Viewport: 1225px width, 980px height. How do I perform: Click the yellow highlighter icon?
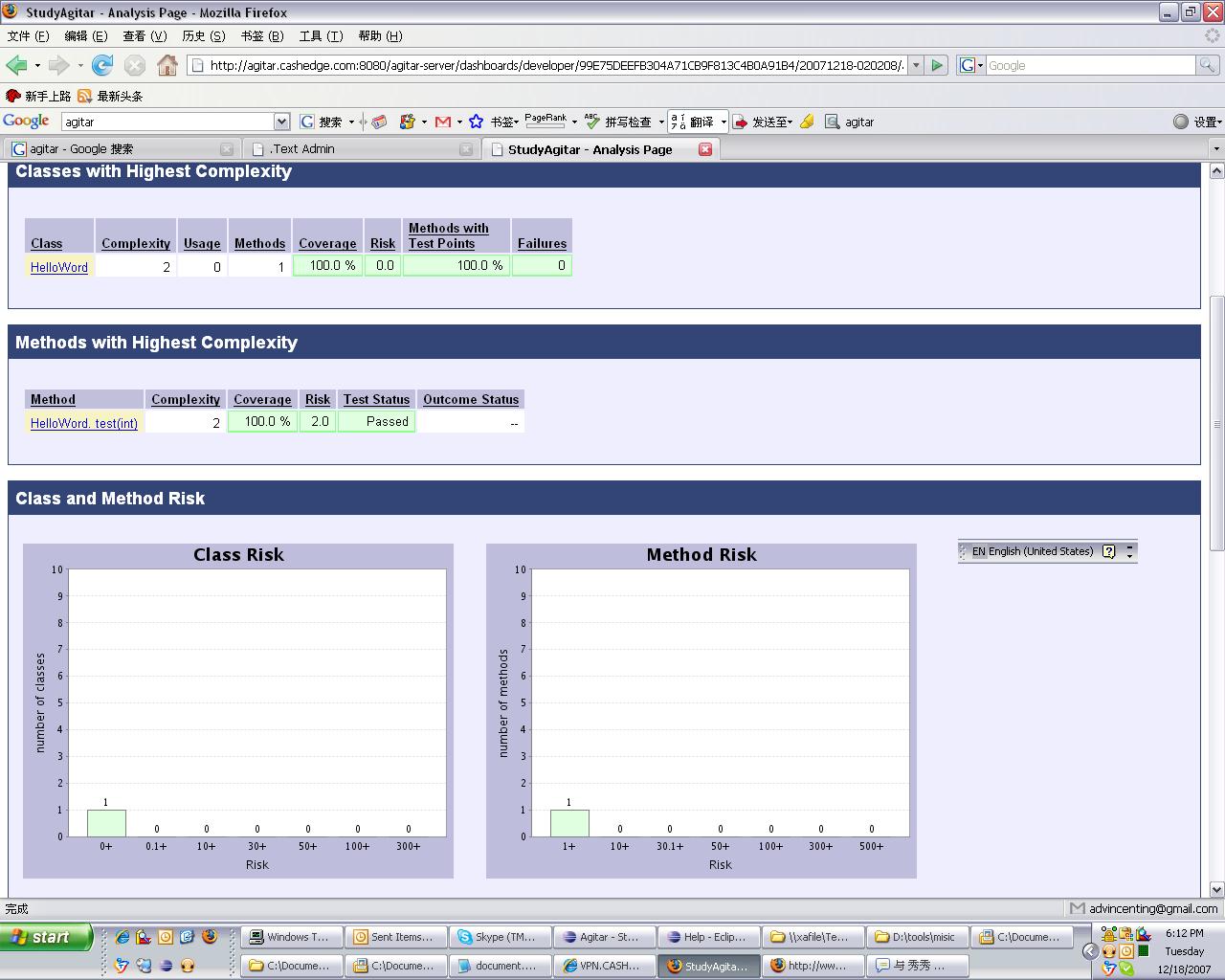point(807,122)
